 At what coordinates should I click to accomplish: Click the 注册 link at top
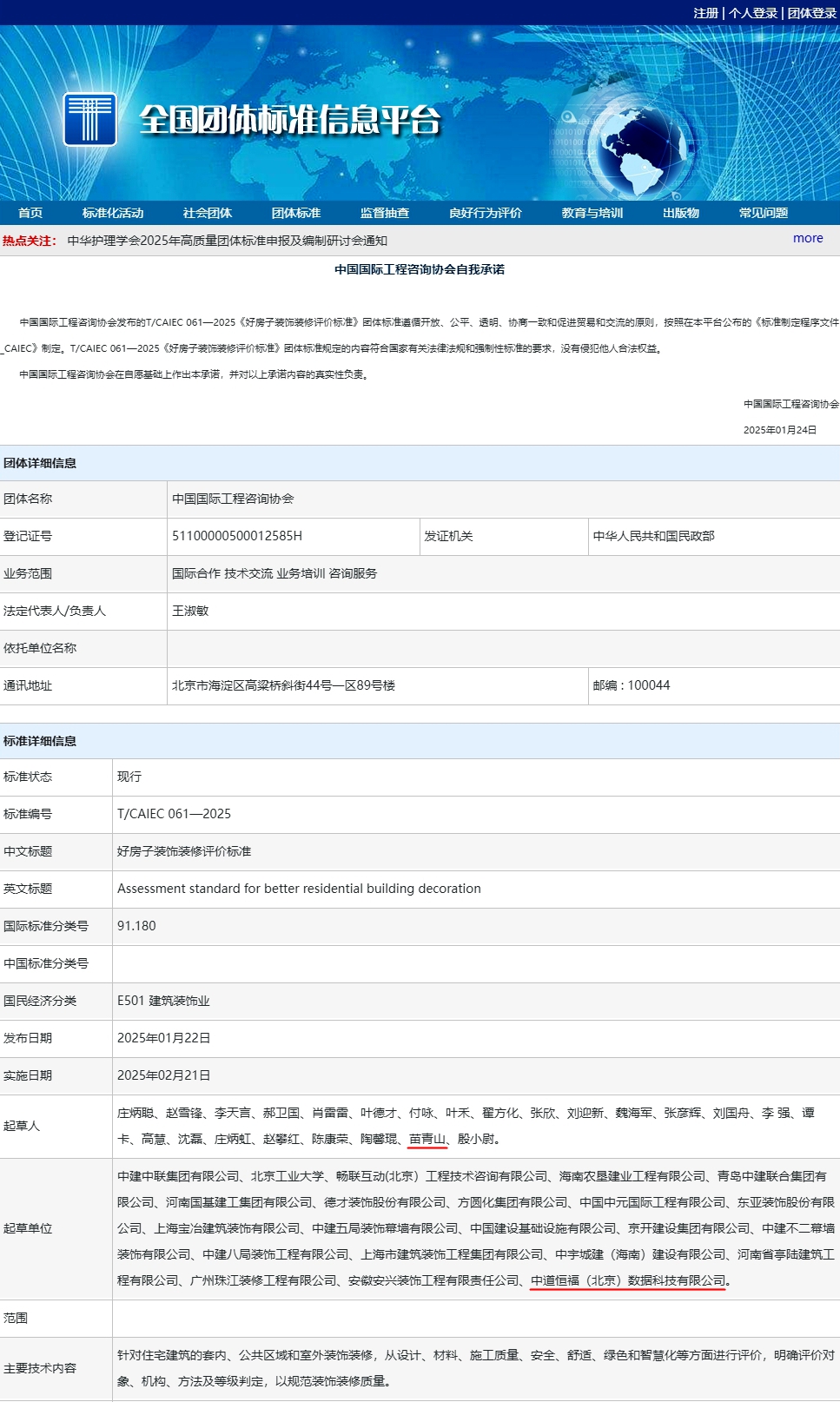705,13
